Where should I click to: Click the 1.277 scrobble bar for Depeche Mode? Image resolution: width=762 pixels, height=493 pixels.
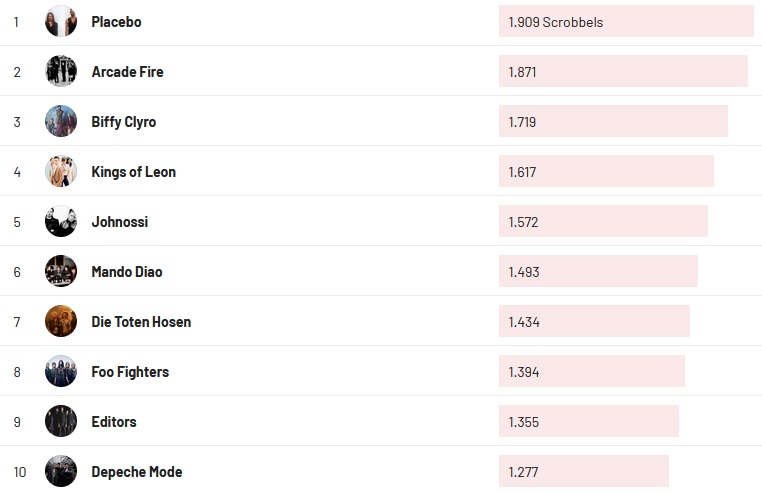[584, 471]
